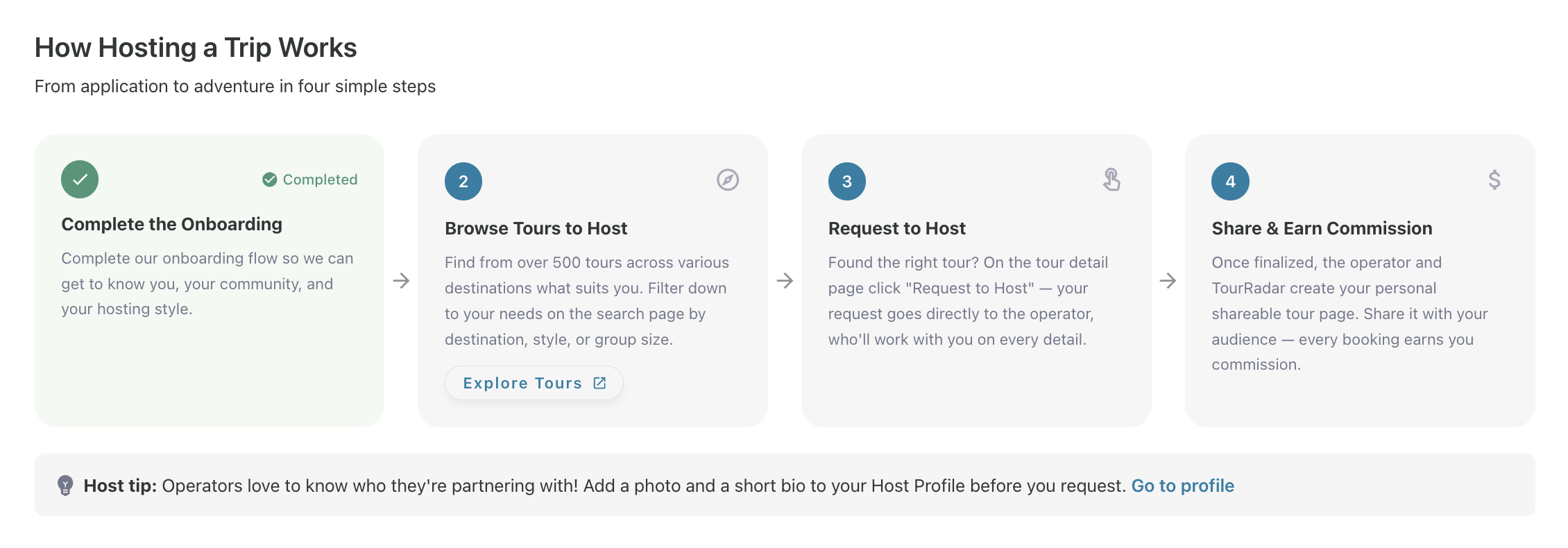Click the step 2 number circle
Image resolution: width=1568 pixels, height=548 pixels.
(x=463, y=182)
